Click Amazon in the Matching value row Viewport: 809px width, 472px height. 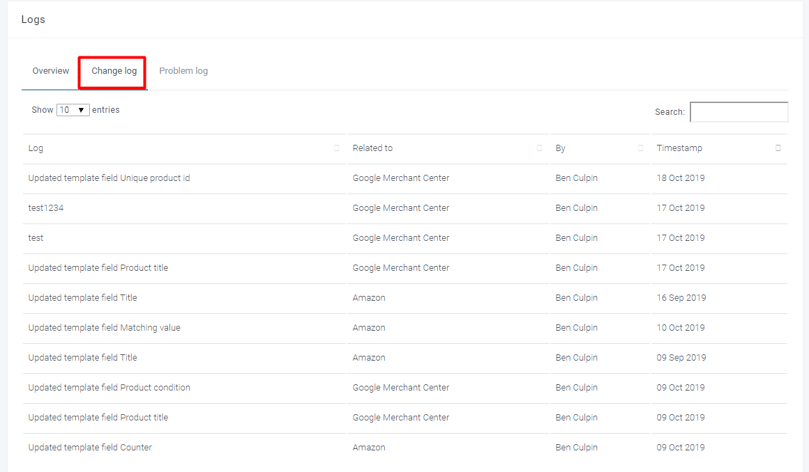[369, 328]
